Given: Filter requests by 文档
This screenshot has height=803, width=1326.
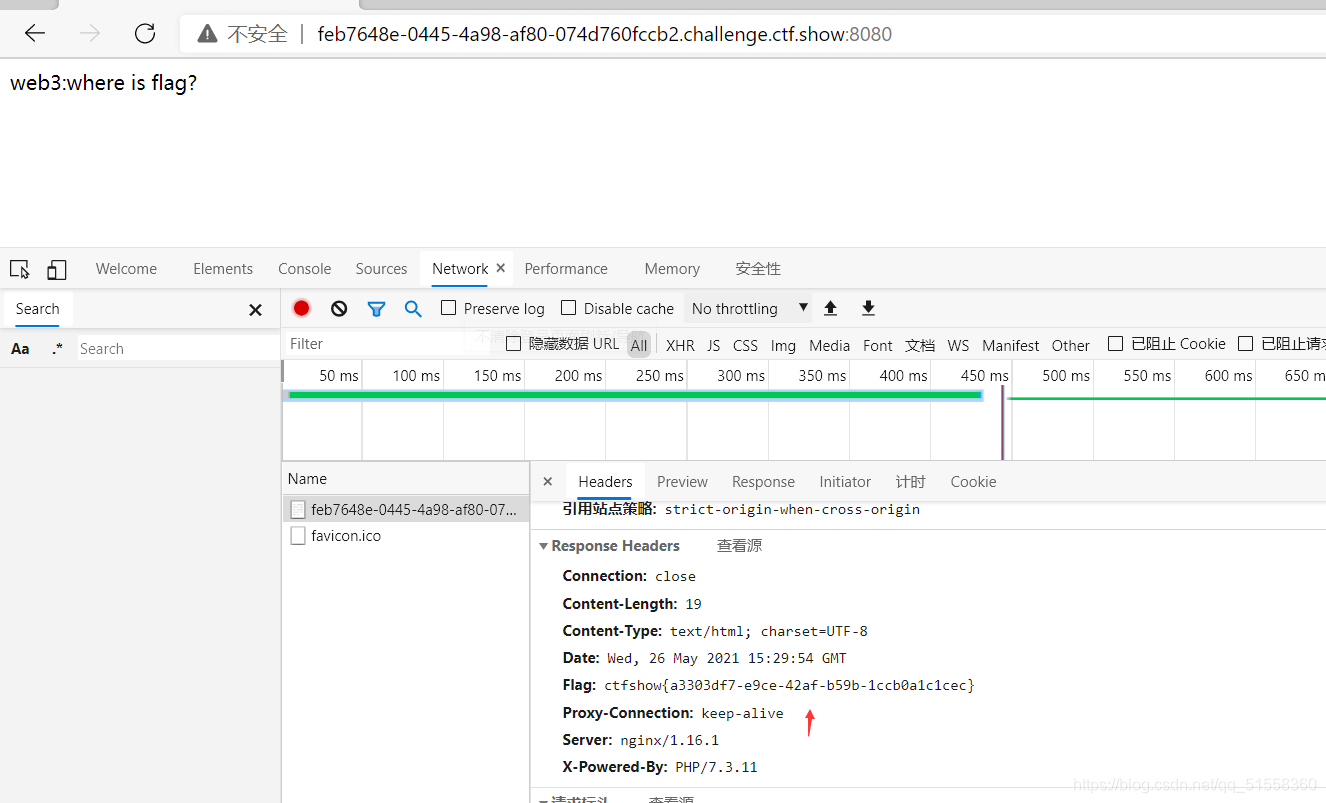Looking at the screenshot, I should pos(920,345).
